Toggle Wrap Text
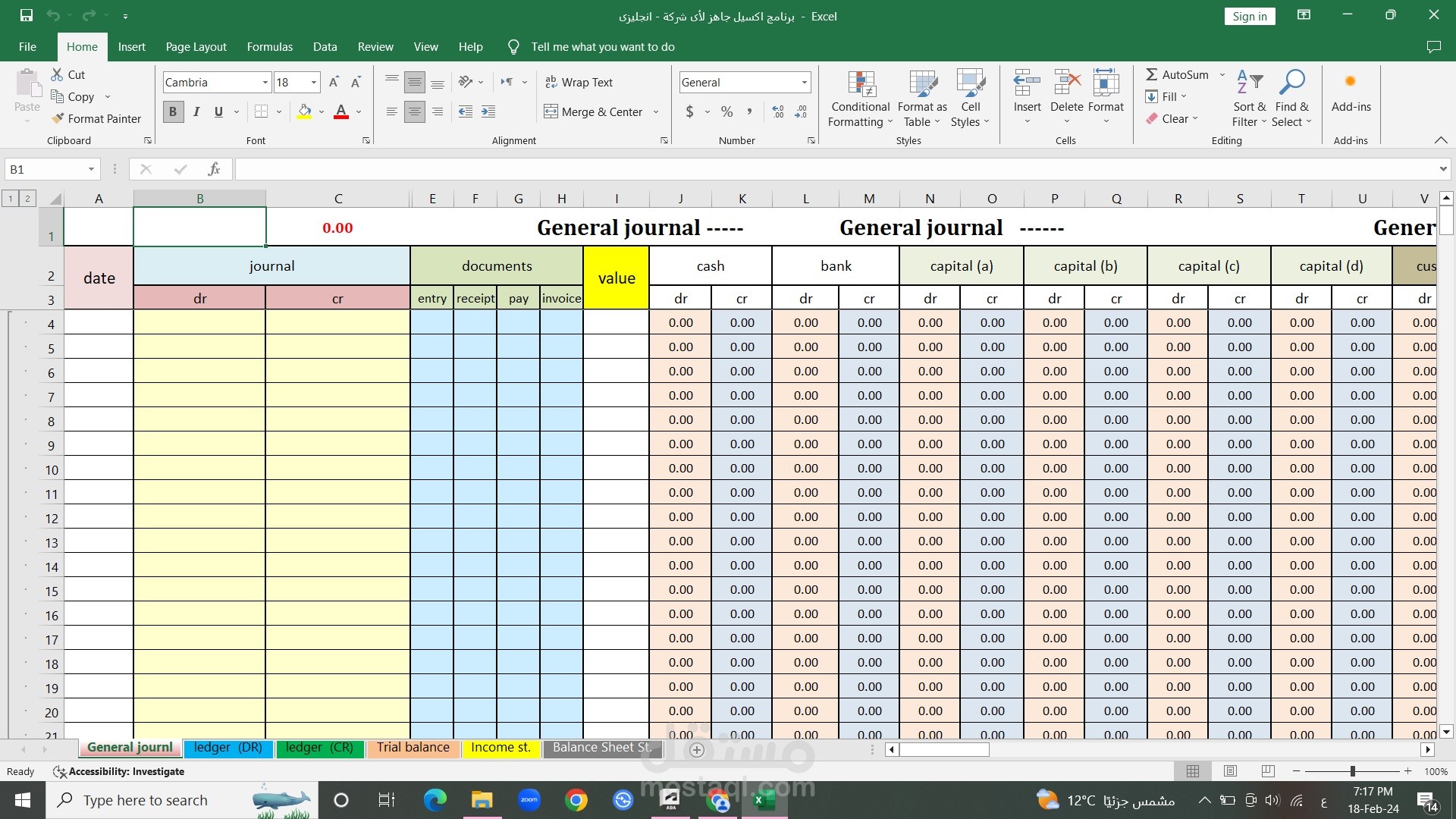The image size is (1456, 819). point(579,82)
